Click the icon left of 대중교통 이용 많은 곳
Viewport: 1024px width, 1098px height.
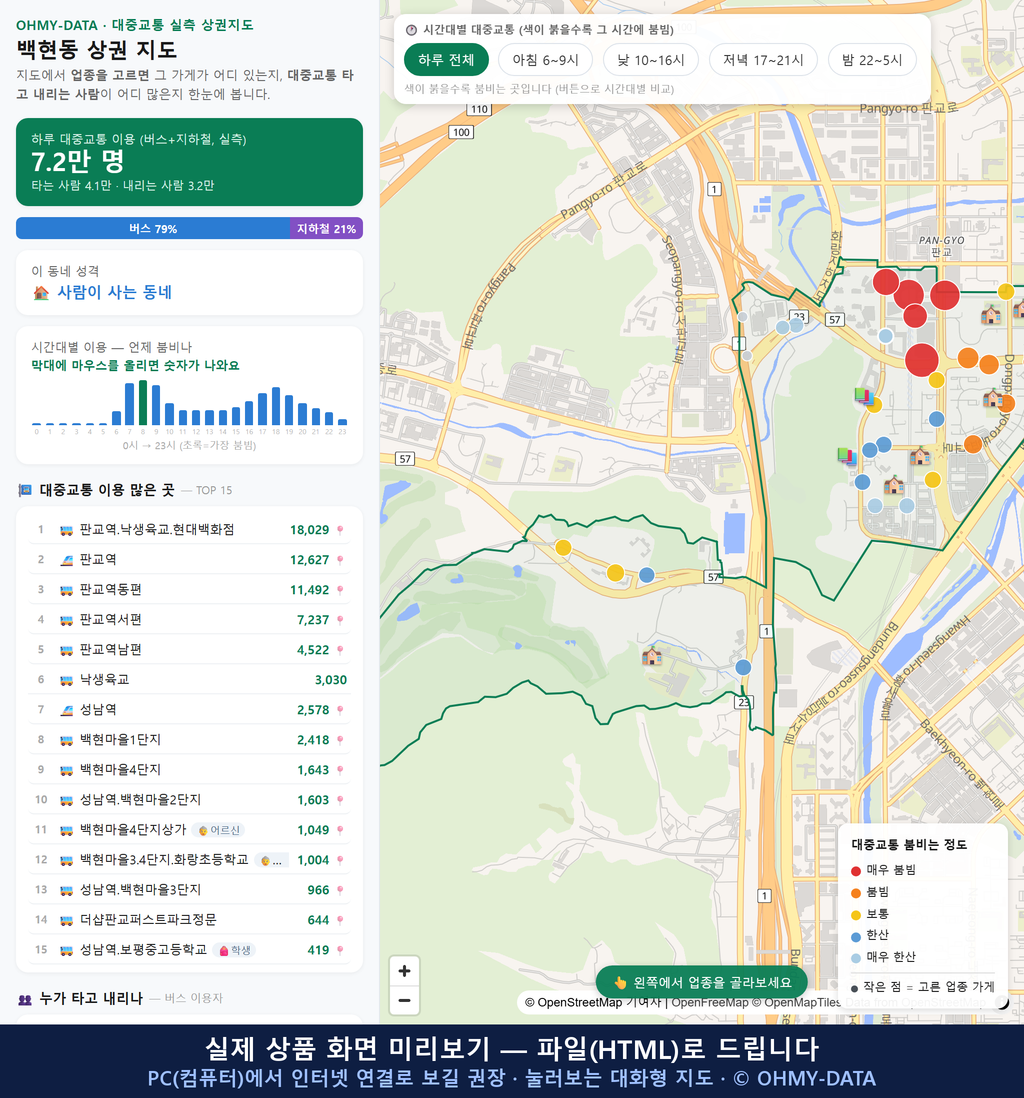25,490
